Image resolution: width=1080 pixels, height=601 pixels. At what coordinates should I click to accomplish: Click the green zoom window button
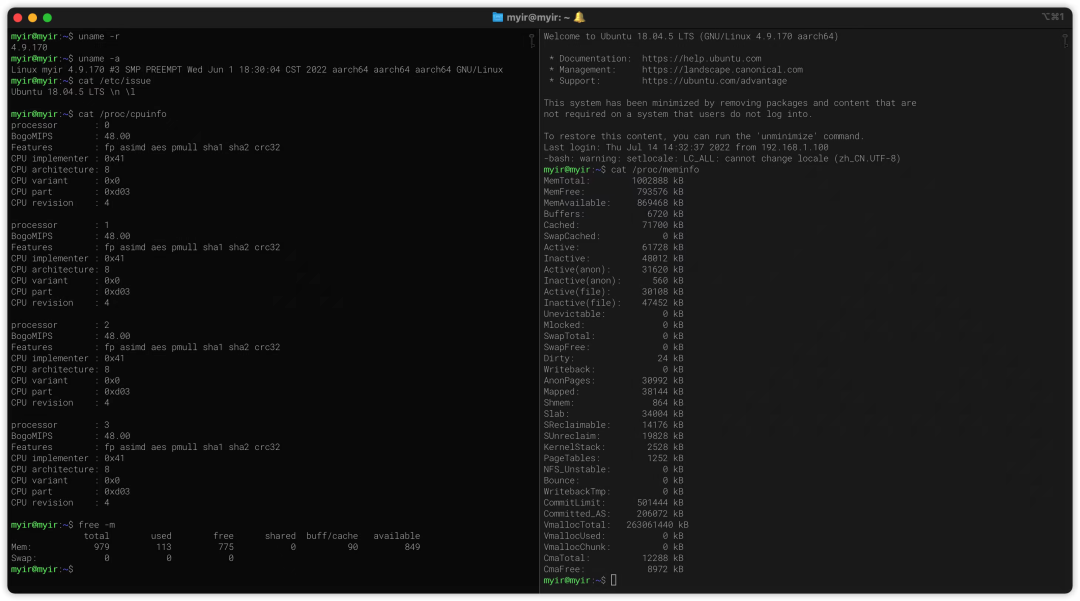click(x=47, y=18)
